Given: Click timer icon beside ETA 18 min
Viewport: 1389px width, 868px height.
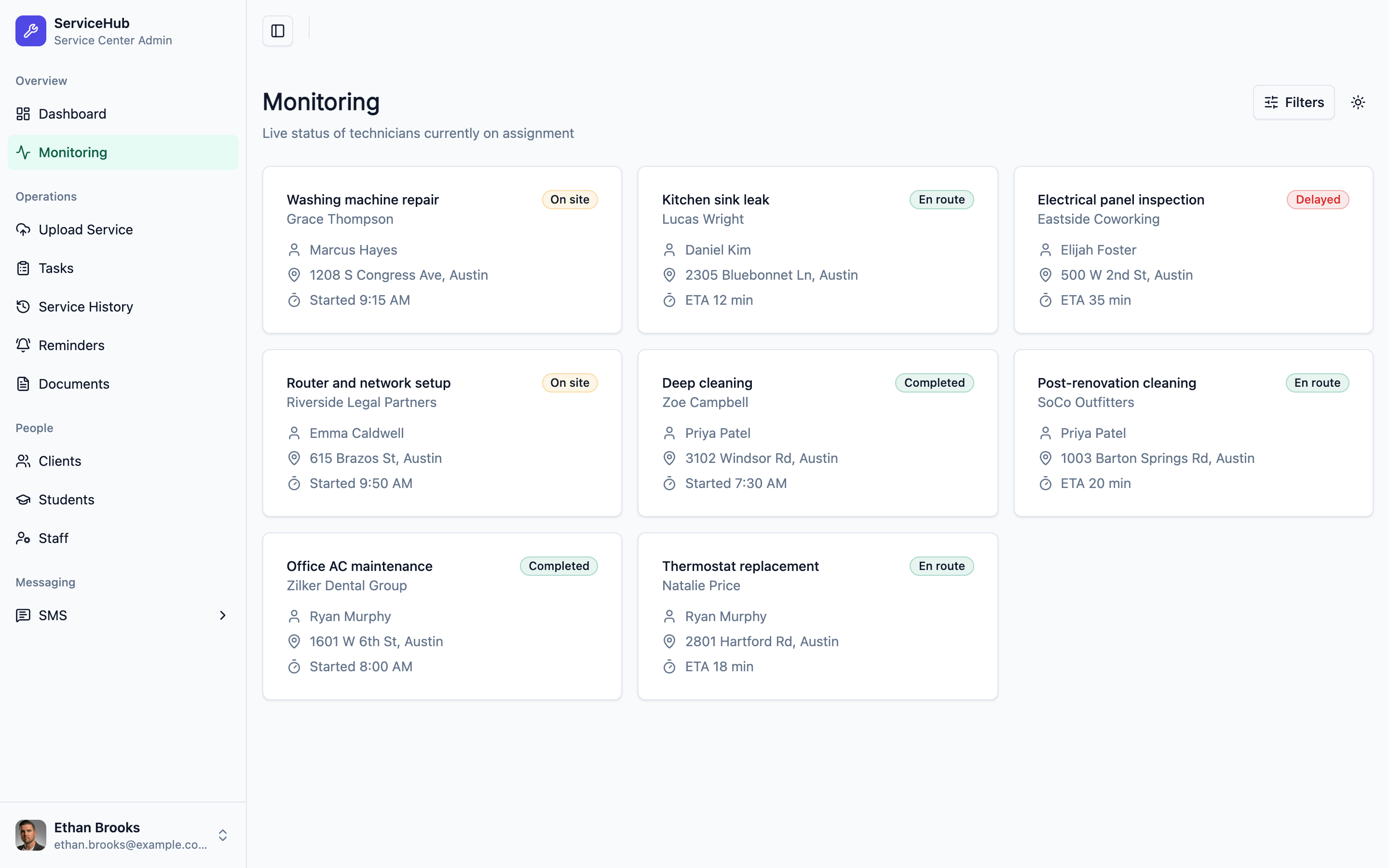Looking at the screenshot, I should pos(669,666).
